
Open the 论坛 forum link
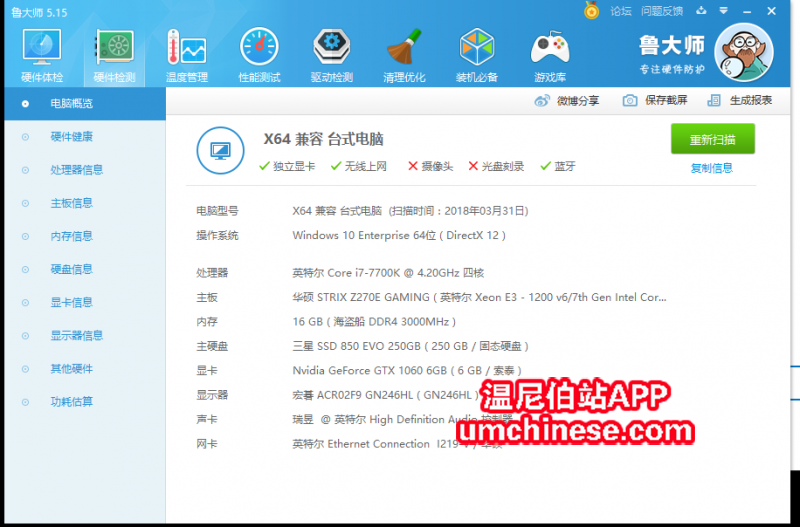(x=620, y=11)
